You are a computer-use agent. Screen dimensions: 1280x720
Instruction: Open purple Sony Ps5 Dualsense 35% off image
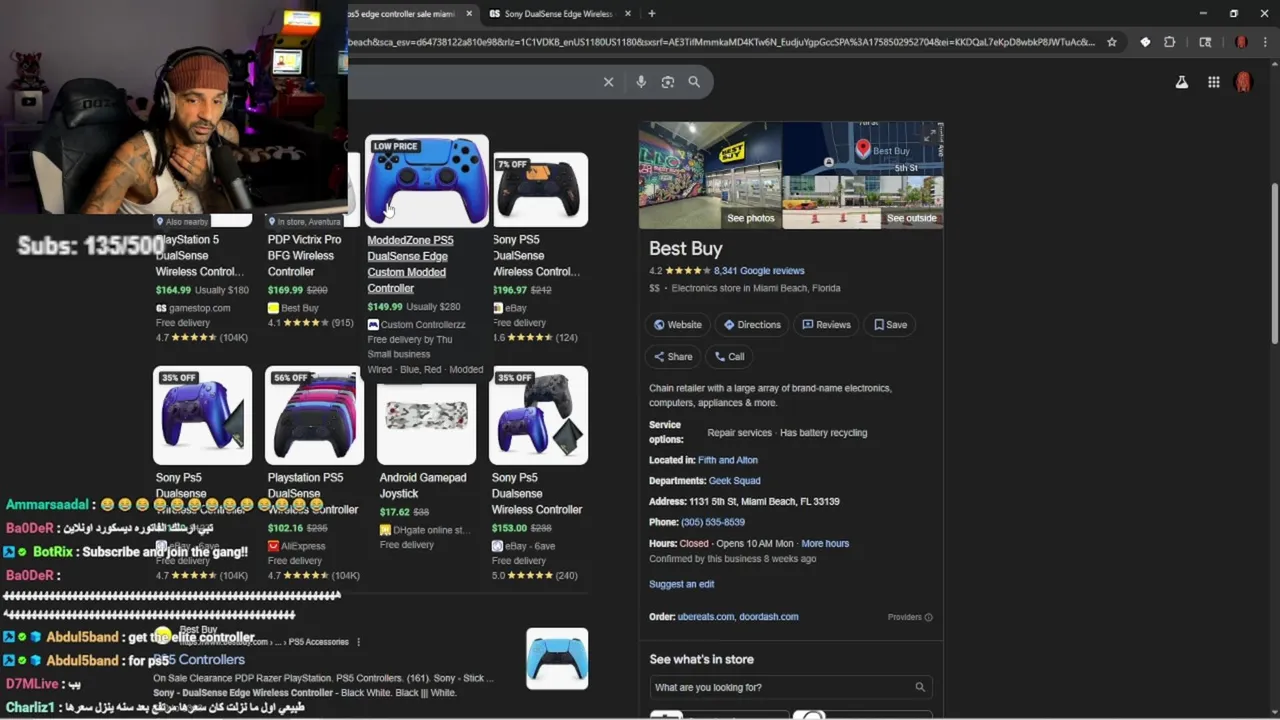pyautogui.click(x=203, y=415)
